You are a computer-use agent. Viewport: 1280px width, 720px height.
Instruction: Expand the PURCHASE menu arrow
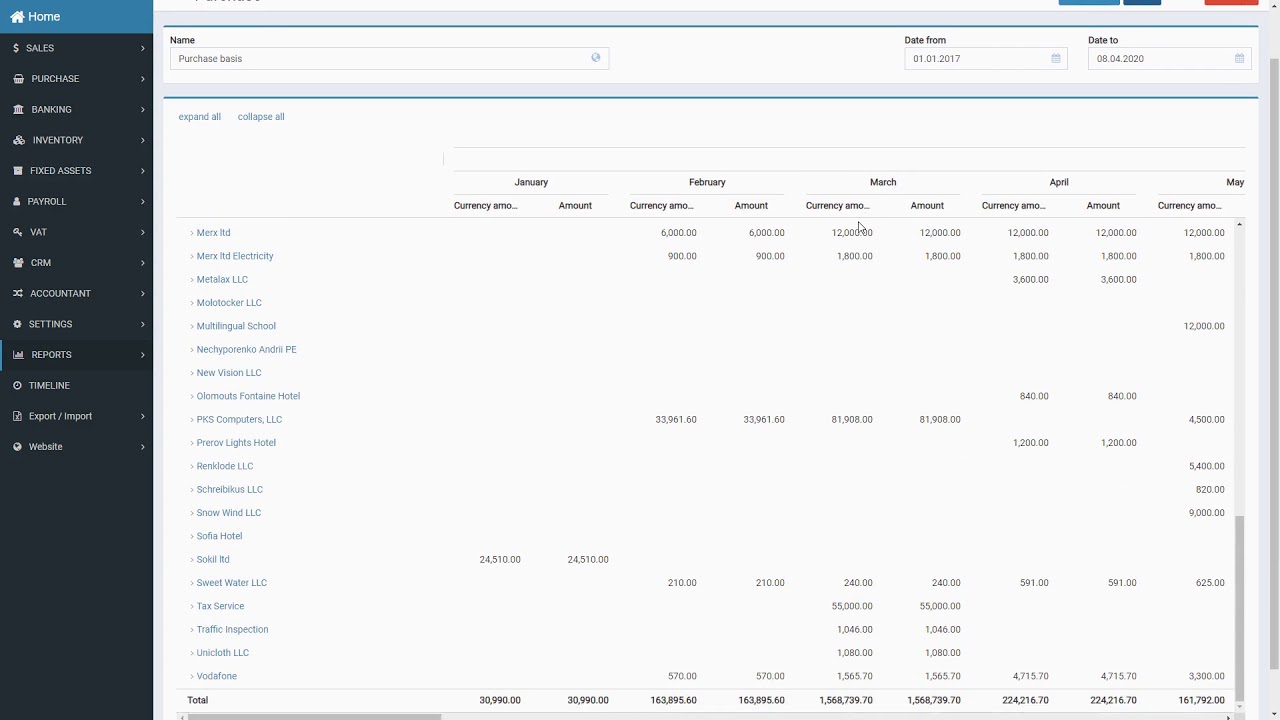pos(143,79)
